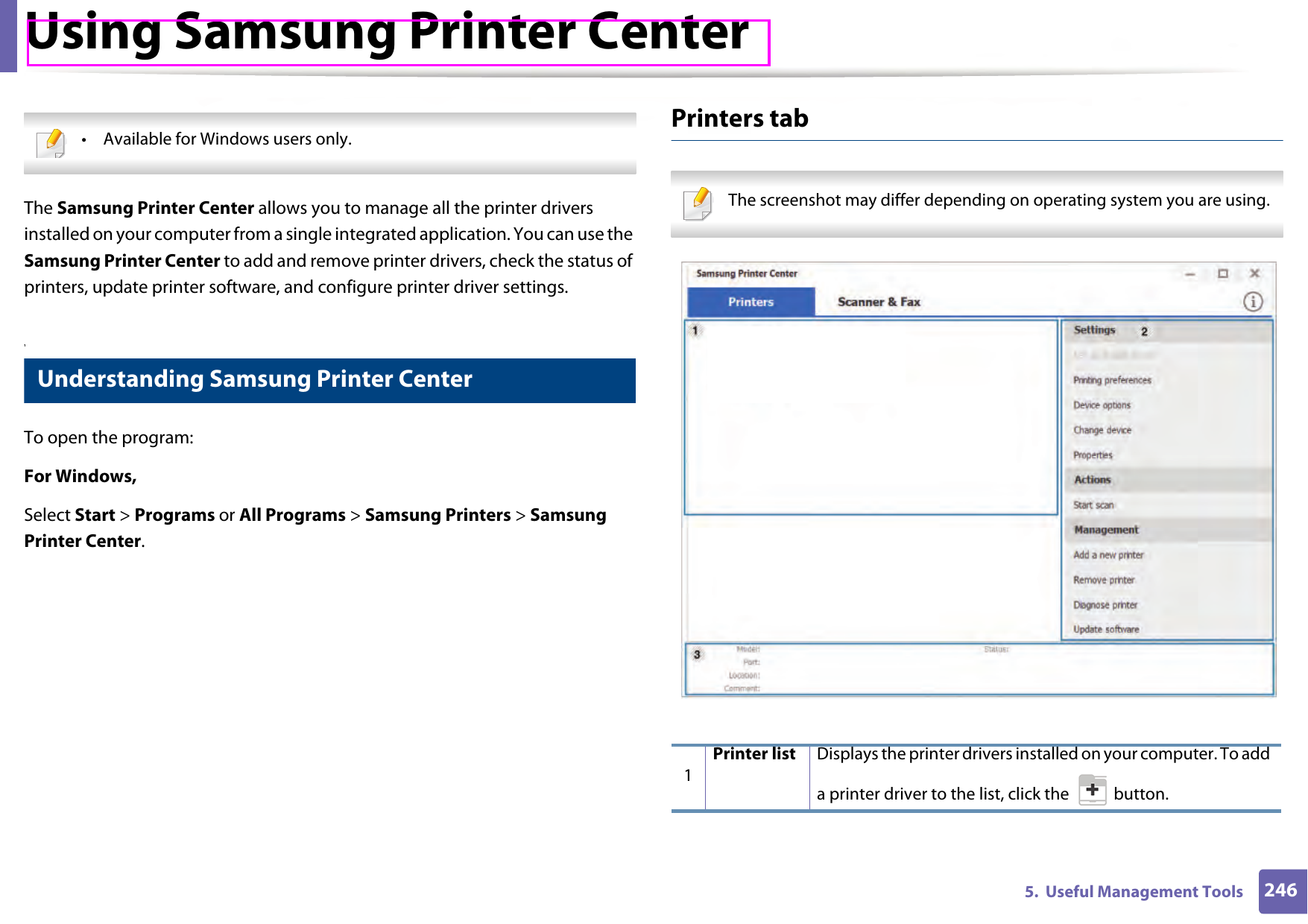
Task: Open Device options
Action: point(1102,405)
